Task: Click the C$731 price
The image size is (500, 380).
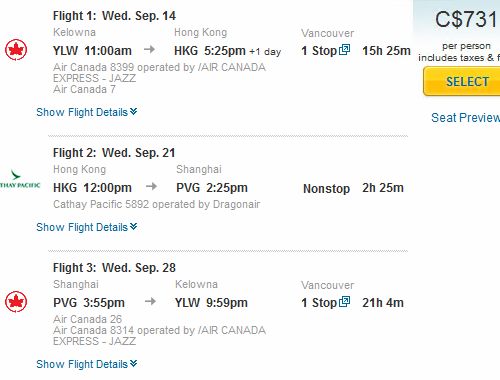Action: (466, 19)
